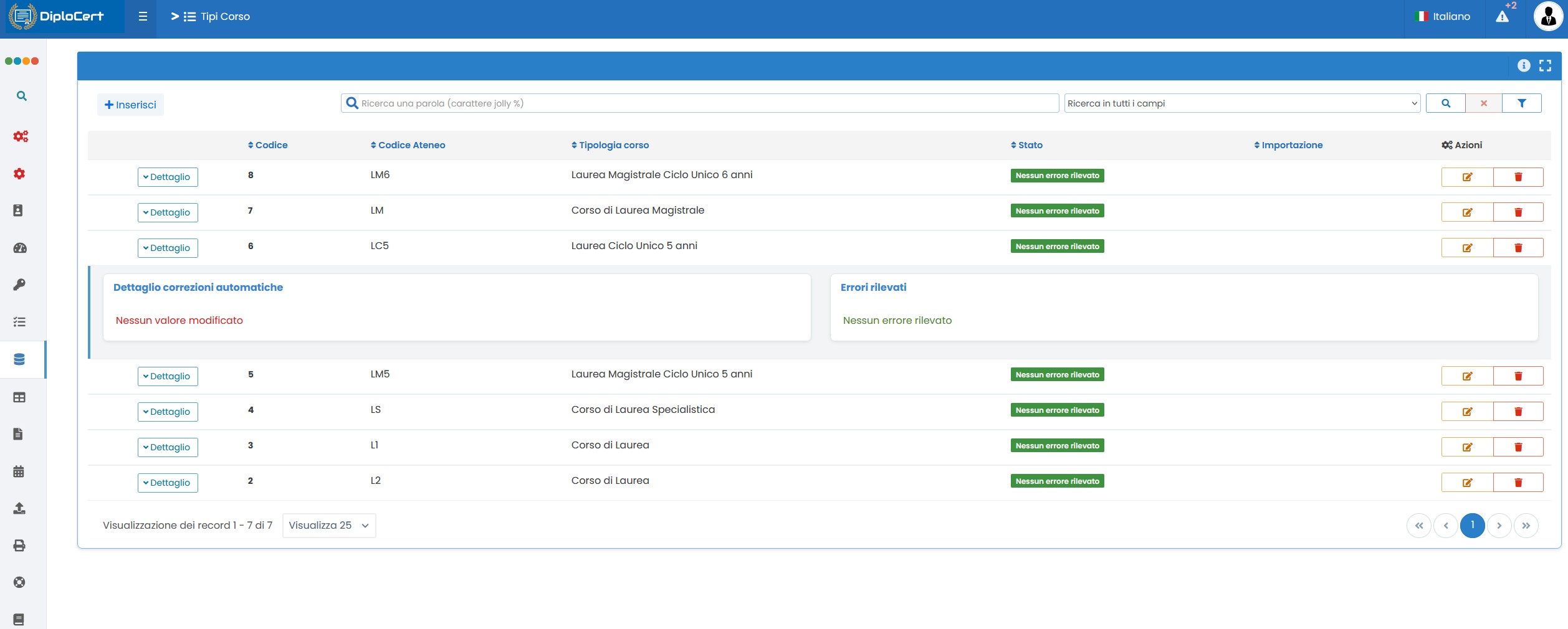Delete the LM6 course type row
Viewport: 1568px width, 629px height.
pos(1518,177)
